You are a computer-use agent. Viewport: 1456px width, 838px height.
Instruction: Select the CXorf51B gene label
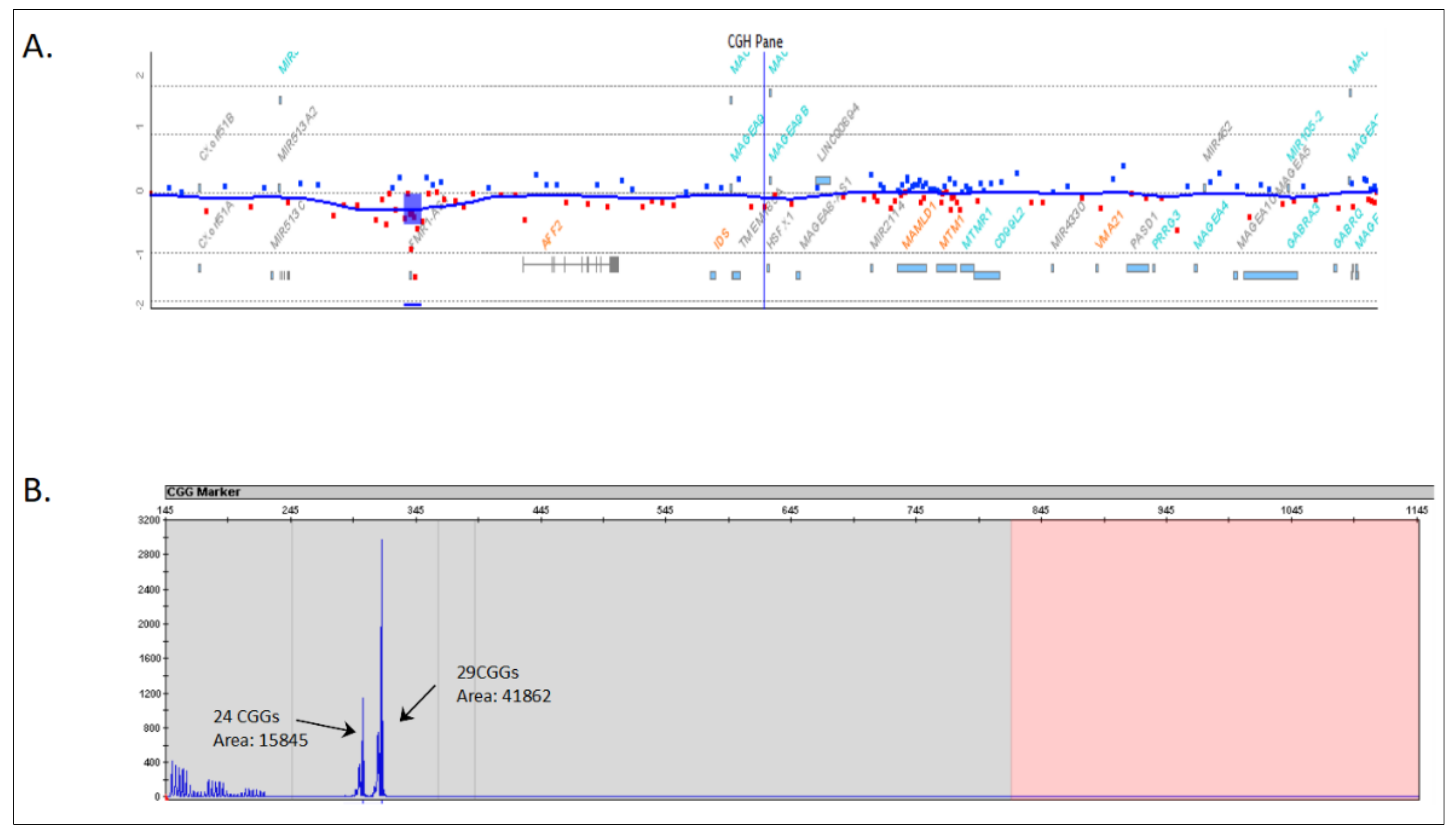click(x=216, y=137)
